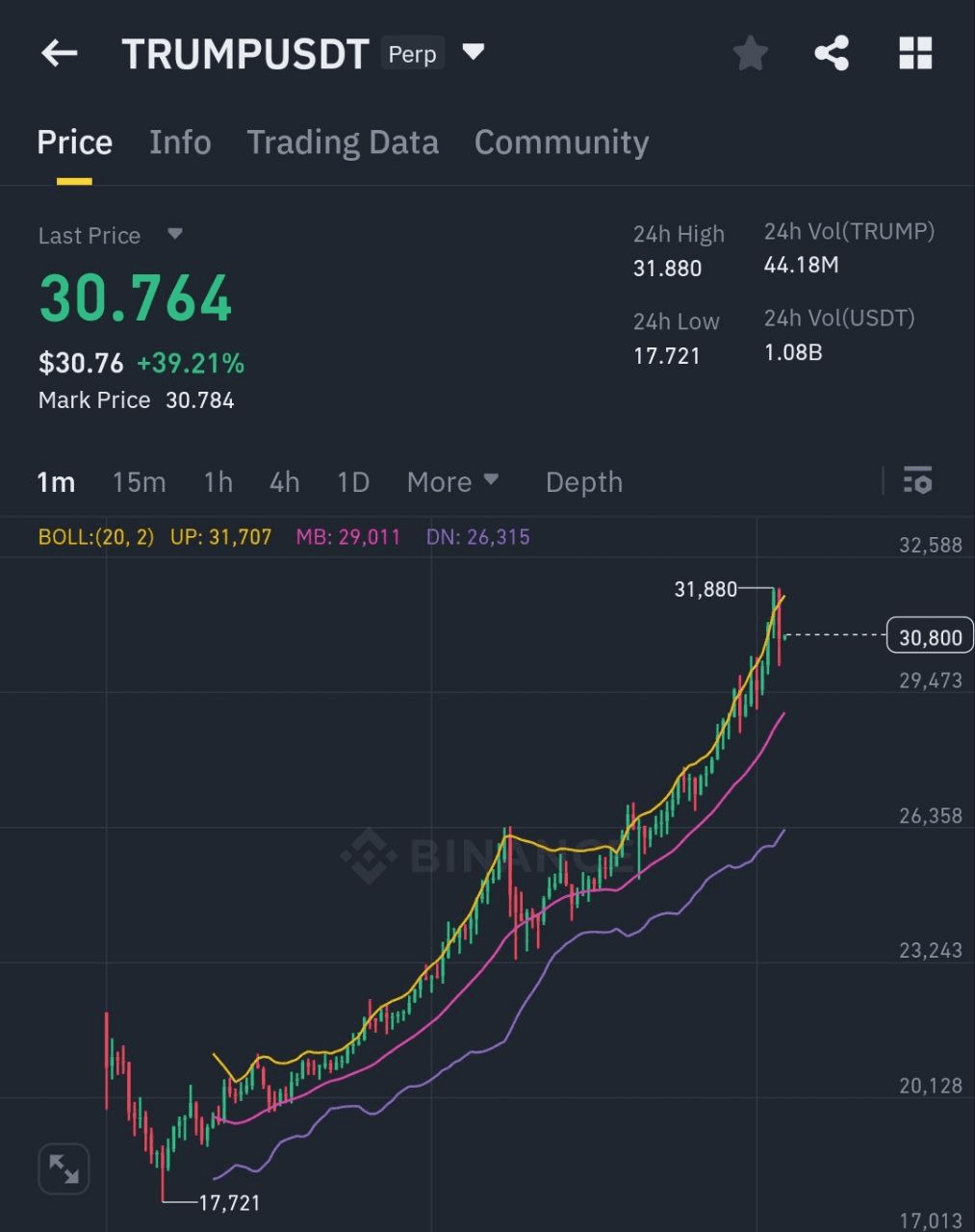
Task: Tap the 24h Low 17.721 value
Action: [666, 356]
